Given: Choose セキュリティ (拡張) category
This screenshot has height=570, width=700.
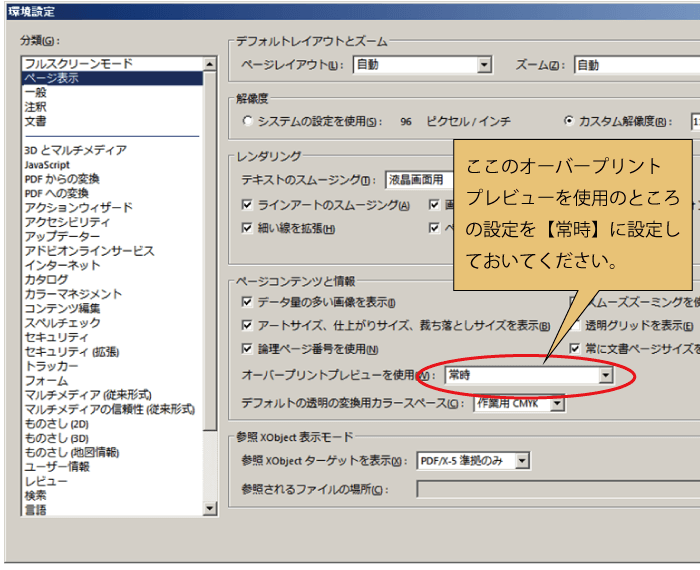Looking at the screenshot, I should point(71,352).
